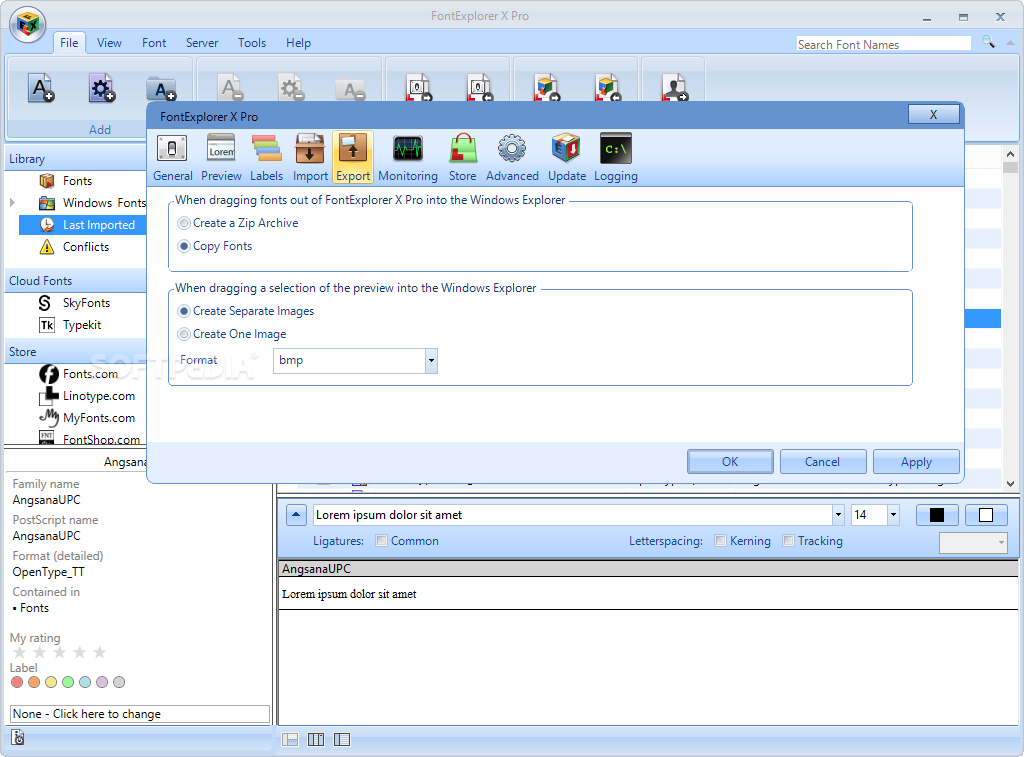Viewport: 1024px width, 757px height.
Task: Open the Update preferences tab
Action: [x=566, y=157]
